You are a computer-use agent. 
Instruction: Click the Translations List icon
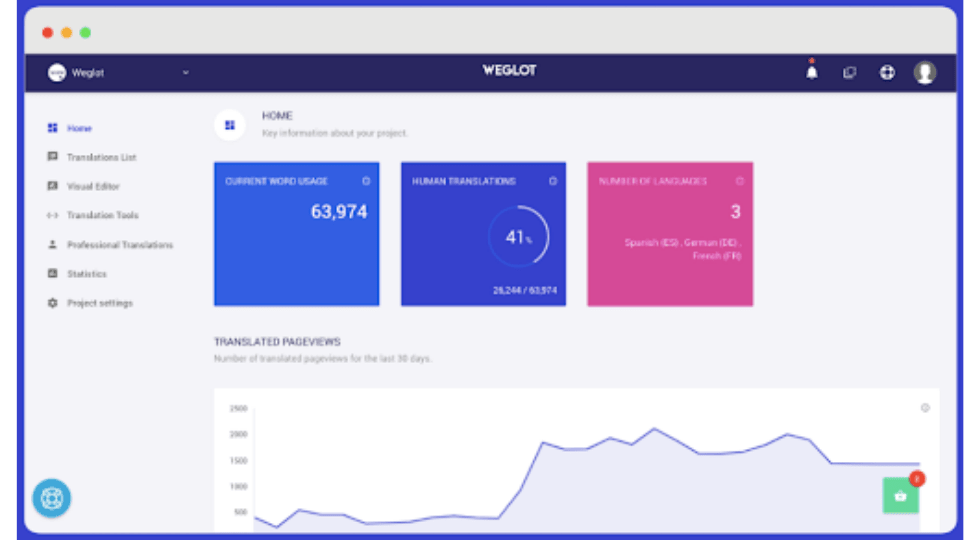tap(52, 156)
